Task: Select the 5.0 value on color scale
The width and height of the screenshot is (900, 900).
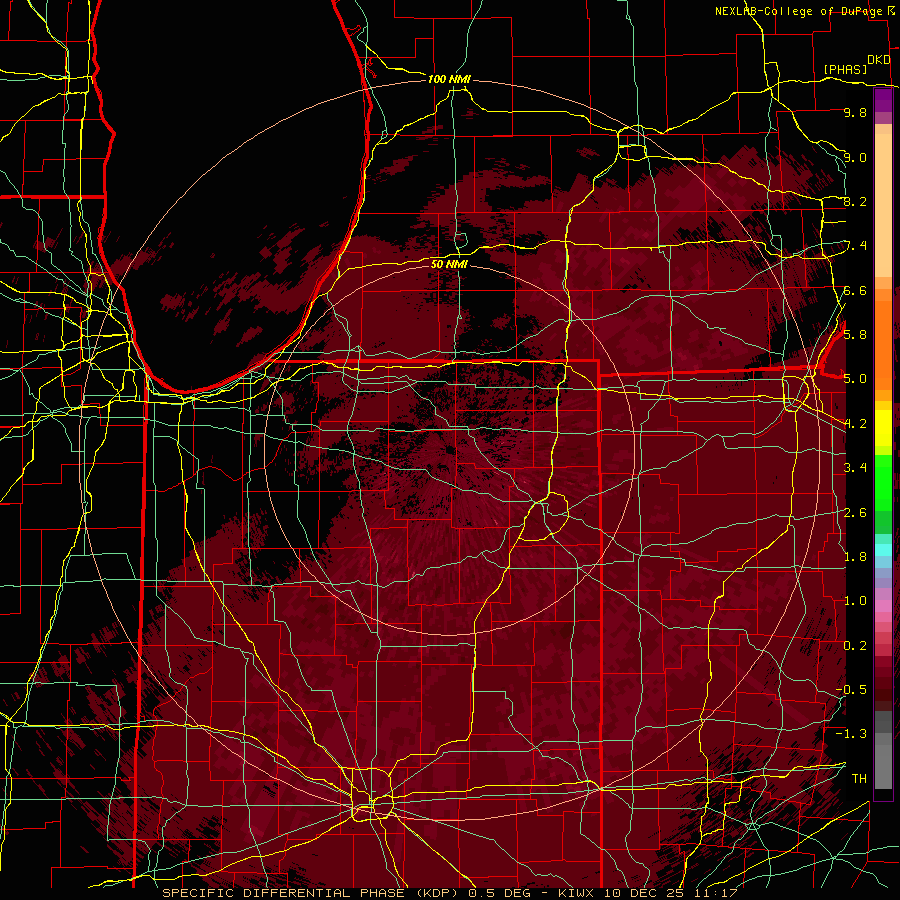Action: tap(855, 379)
